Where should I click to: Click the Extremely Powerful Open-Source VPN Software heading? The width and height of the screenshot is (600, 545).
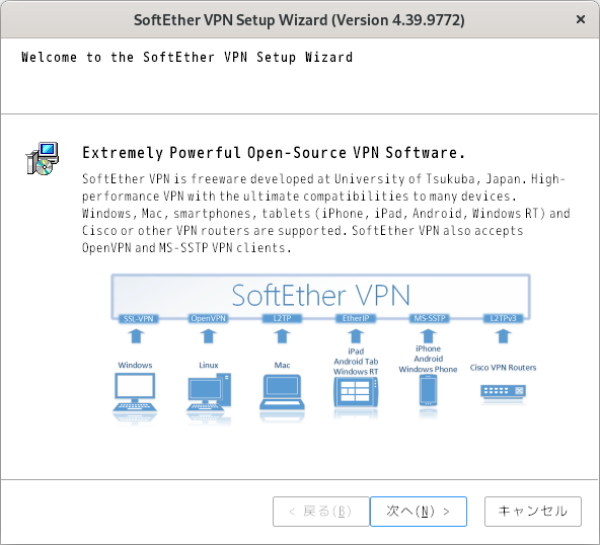274,153
